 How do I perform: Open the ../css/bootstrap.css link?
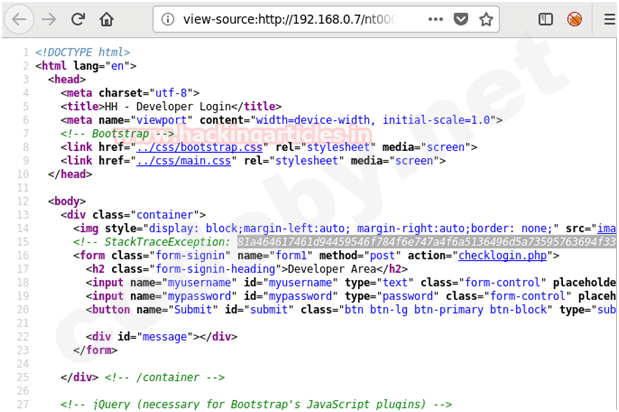(x=199, y=147)
